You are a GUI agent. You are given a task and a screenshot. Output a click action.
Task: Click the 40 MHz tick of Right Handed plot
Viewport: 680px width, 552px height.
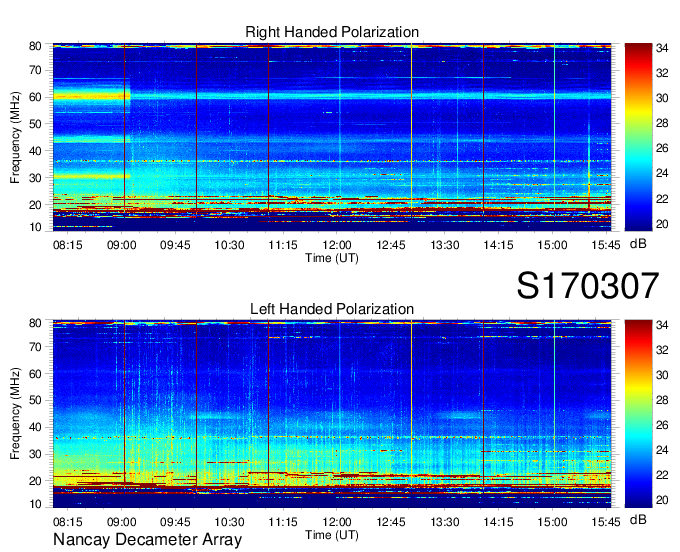pos(35,151)
